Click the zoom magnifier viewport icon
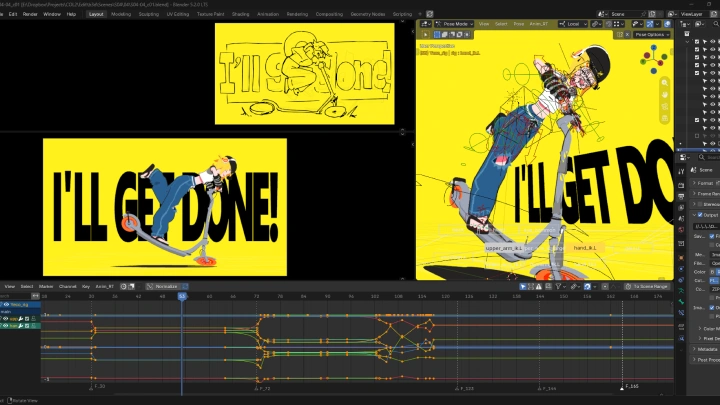Screen dimensions: 720x405 (665, 83)
